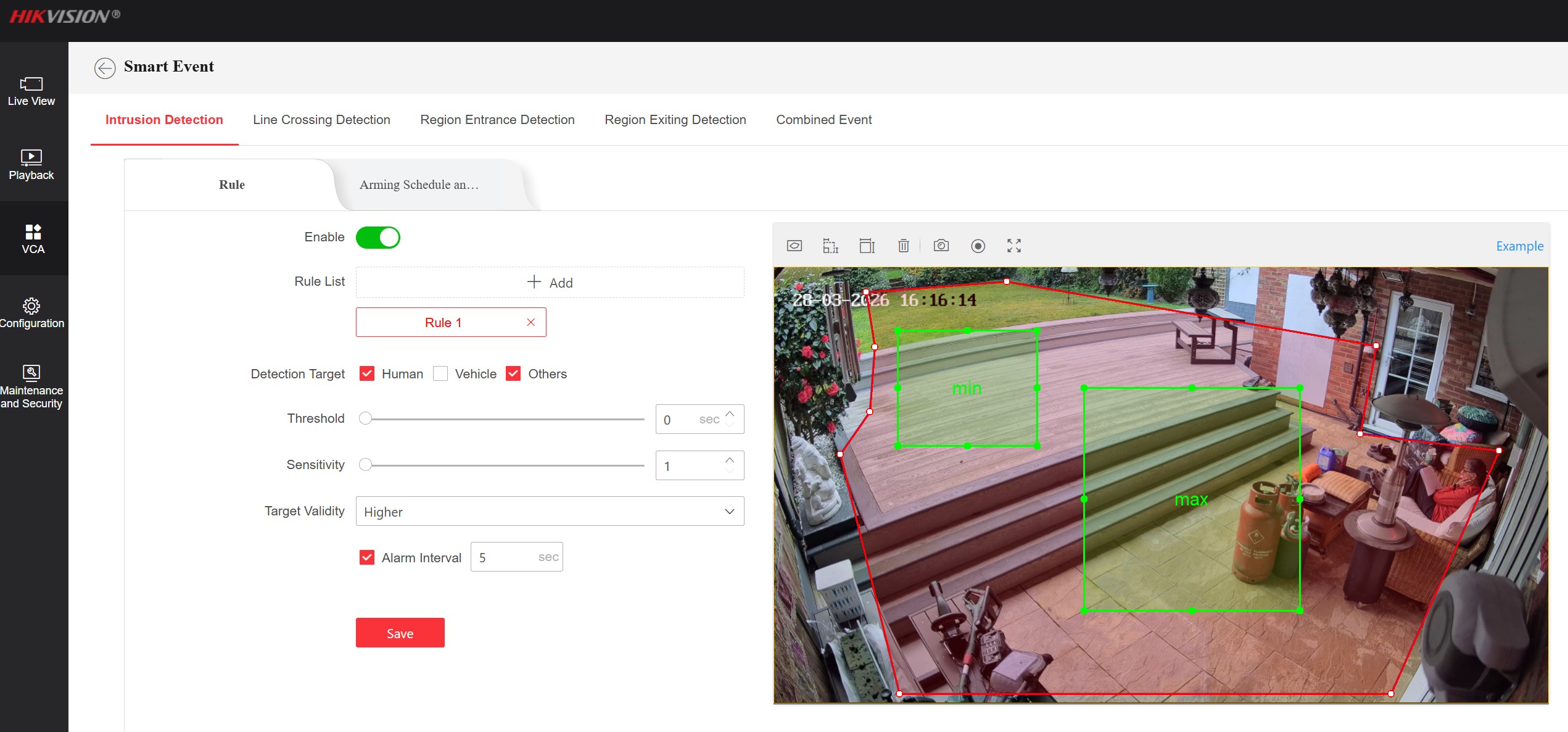This screenshot has width=1568, height=732.
Task: Open the Target Validity dropdown
Action: [550, 512]
